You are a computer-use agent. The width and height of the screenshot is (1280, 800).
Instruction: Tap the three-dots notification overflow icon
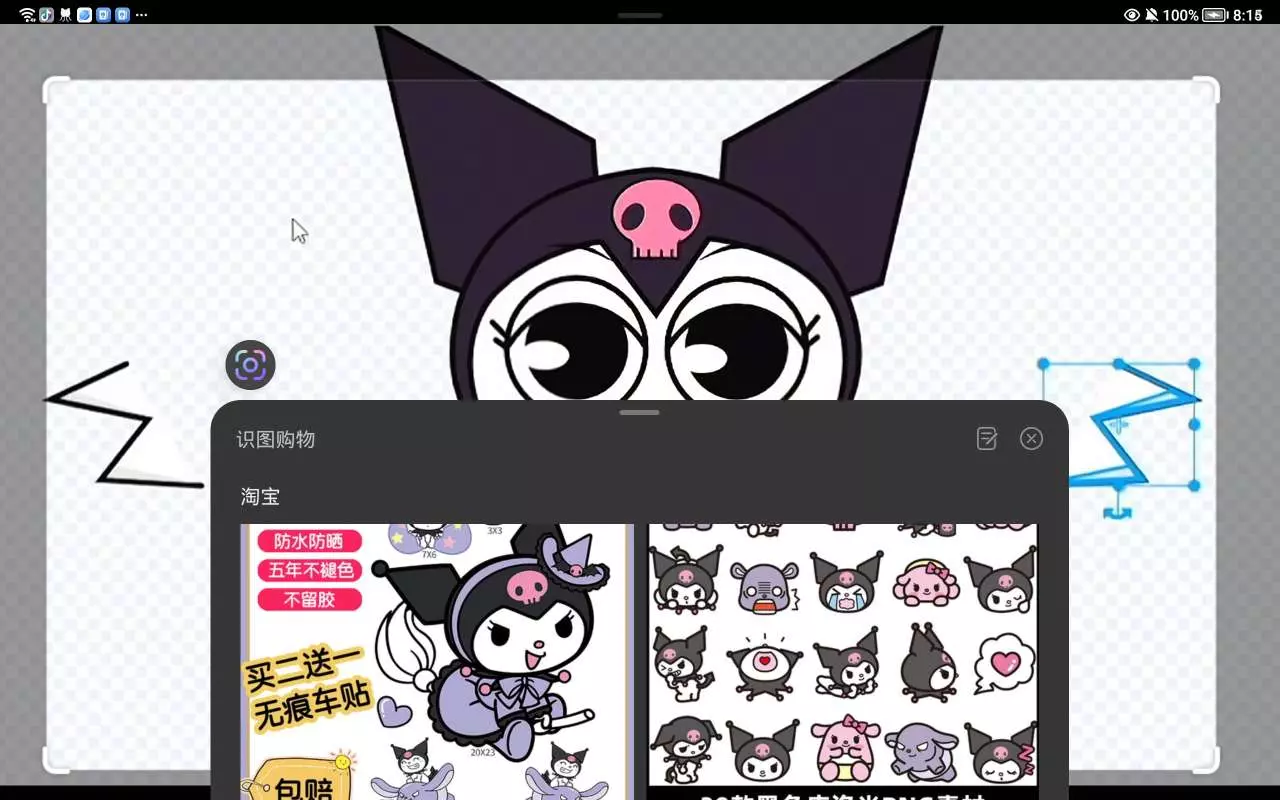(141, 15)
